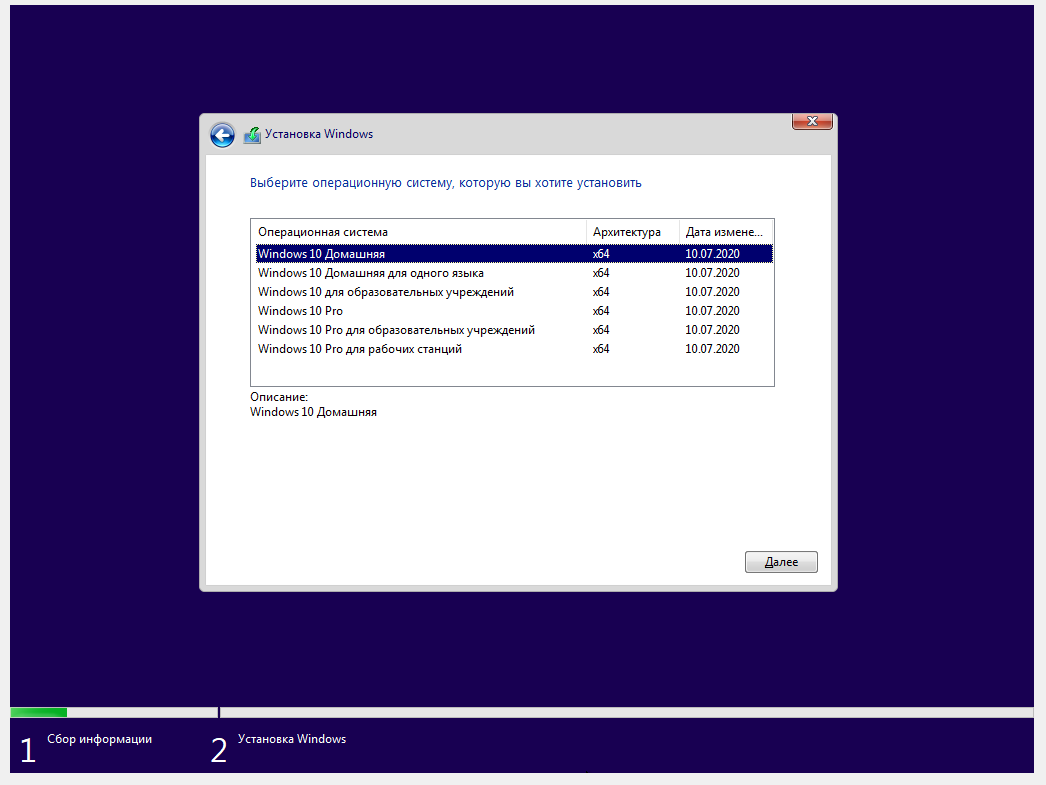Click the Описание text Windows 10 Домашняя

tap(313, 412)
